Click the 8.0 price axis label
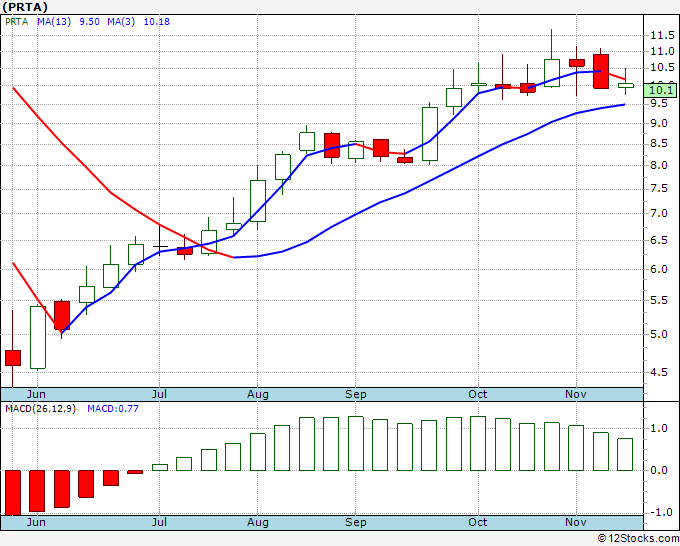The height and width of the screenshot is (546, 680). click(659, 165)
